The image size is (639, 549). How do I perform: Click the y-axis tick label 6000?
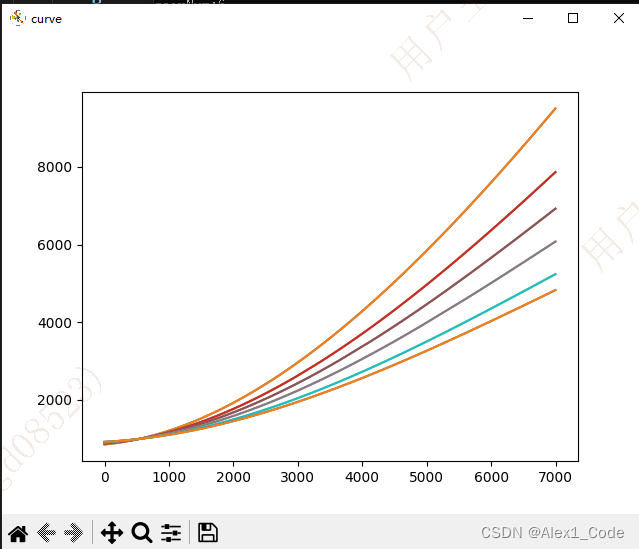coord(54,245)
